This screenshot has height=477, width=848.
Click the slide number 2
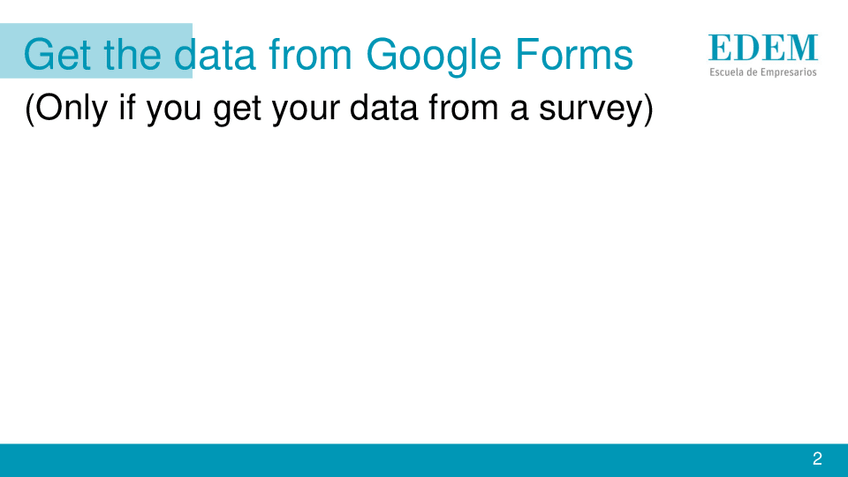point(817,459)
